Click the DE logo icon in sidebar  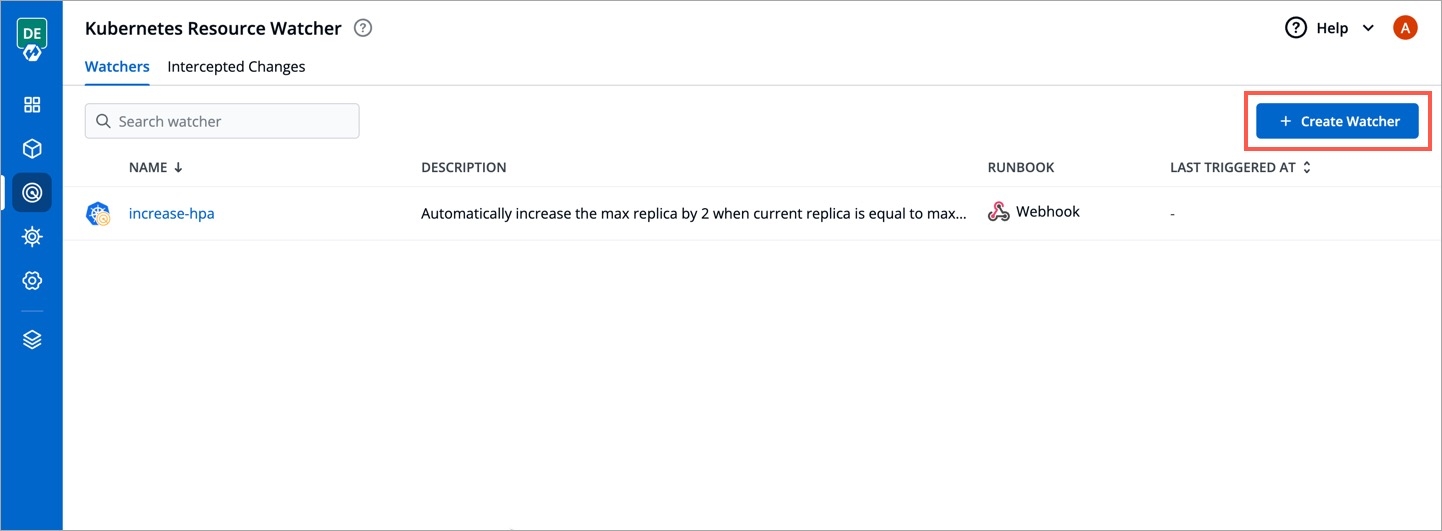pyautogui.click(x=32, y=40)
